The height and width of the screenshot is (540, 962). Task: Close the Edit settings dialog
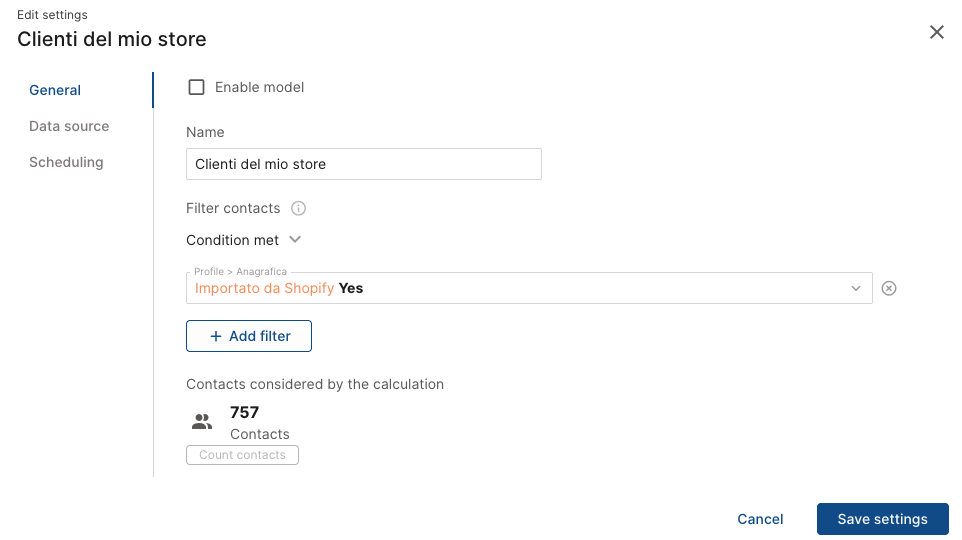click(x=937, y=32)
